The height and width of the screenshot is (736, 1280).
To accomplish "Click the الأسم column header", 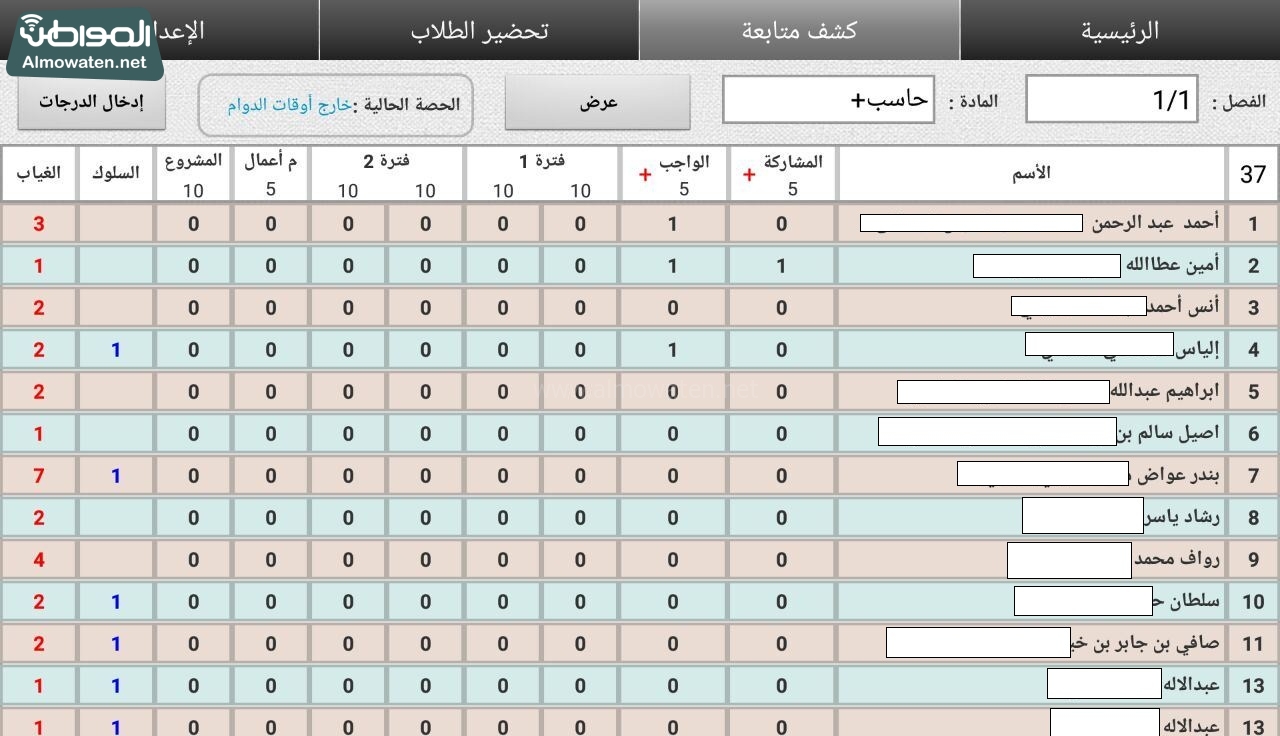I will pyautogui.click(x=1031, y=173).
